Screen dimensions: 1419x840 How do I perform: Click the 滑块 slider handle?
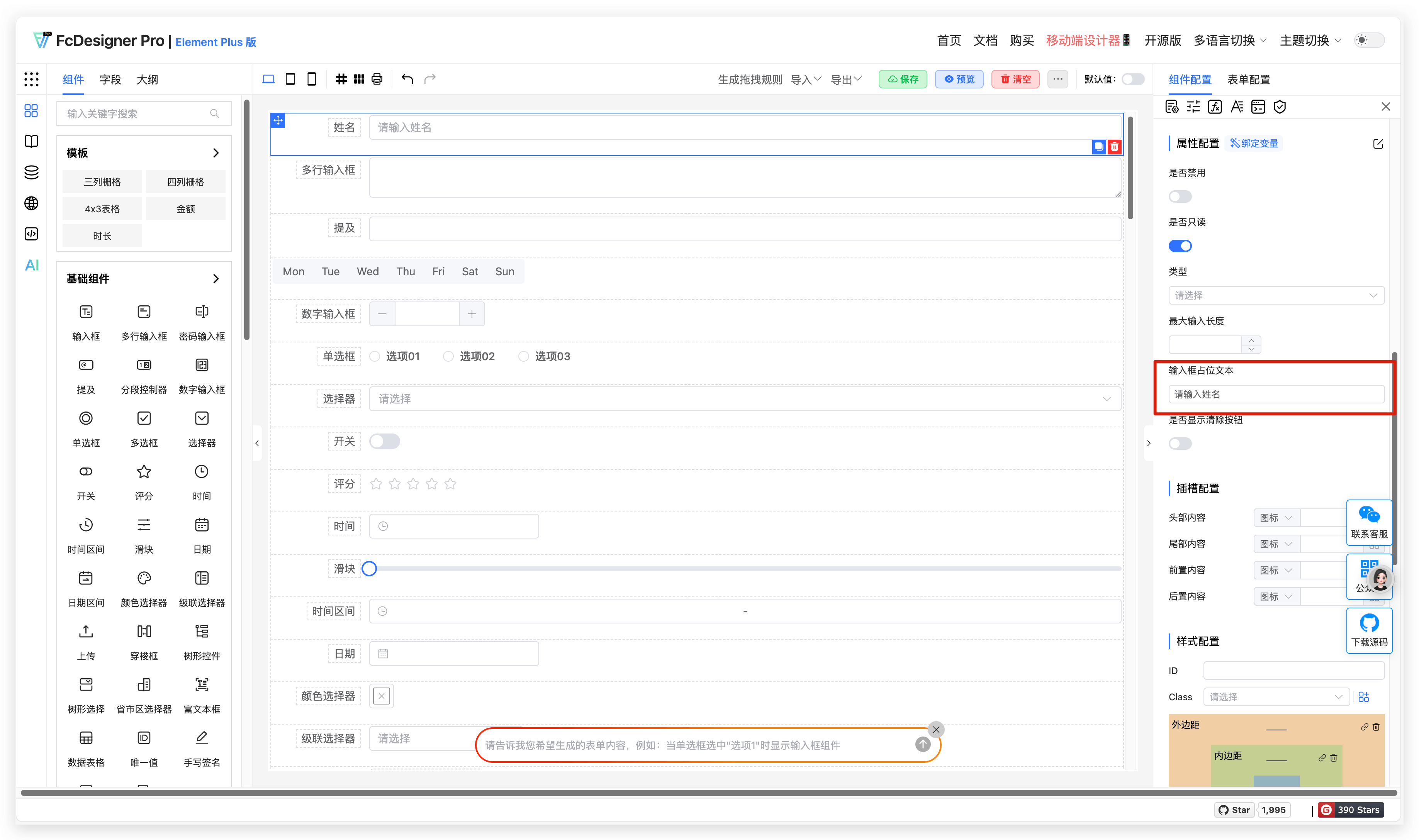[369, 568]
